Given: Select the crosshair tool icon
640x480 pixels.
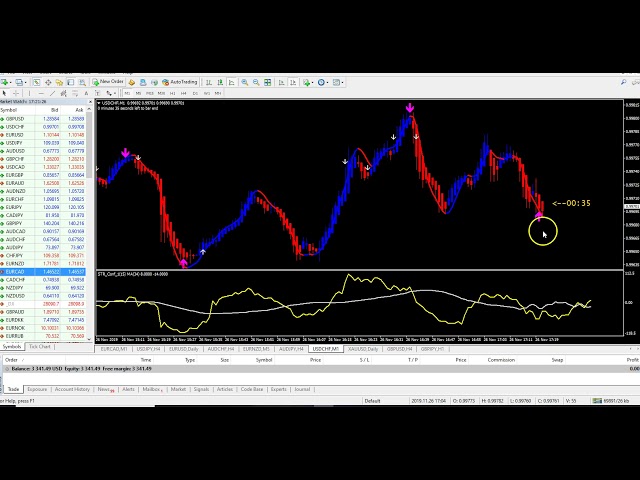Looking at the screenshot, I should [17, 93].
